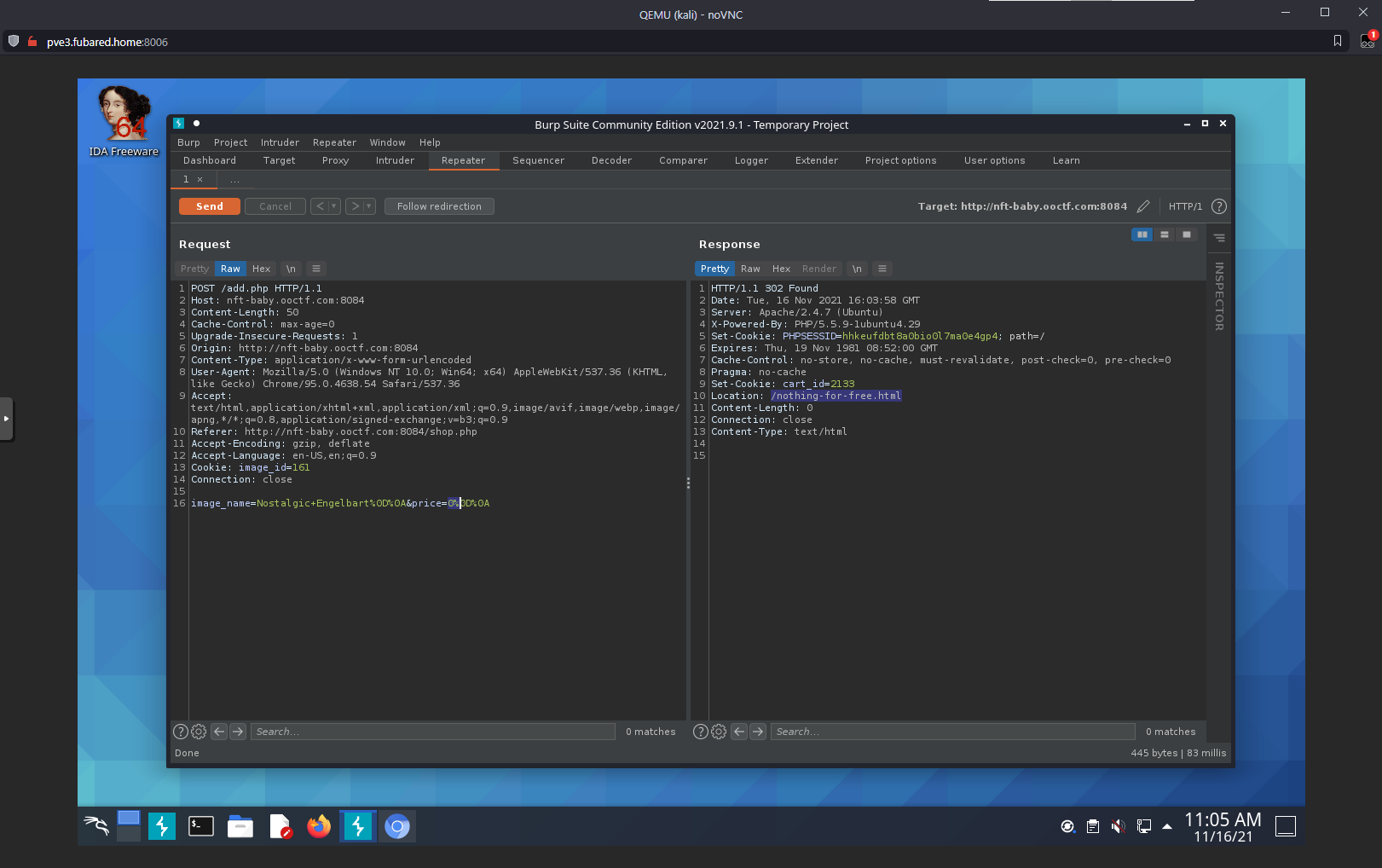Screen dimensions: 1382x868
Task: Open the Help menu
Action: pos(430,142)
